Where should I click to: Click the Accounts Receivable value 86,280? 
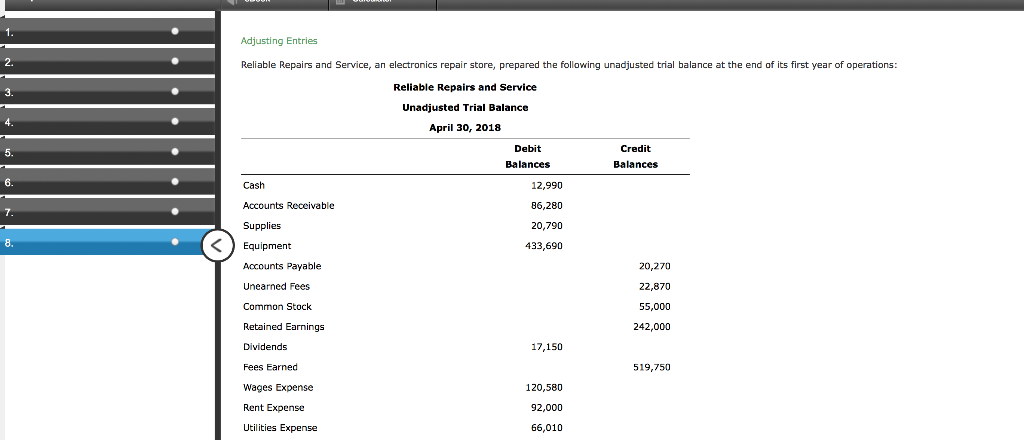coord(547,206)
